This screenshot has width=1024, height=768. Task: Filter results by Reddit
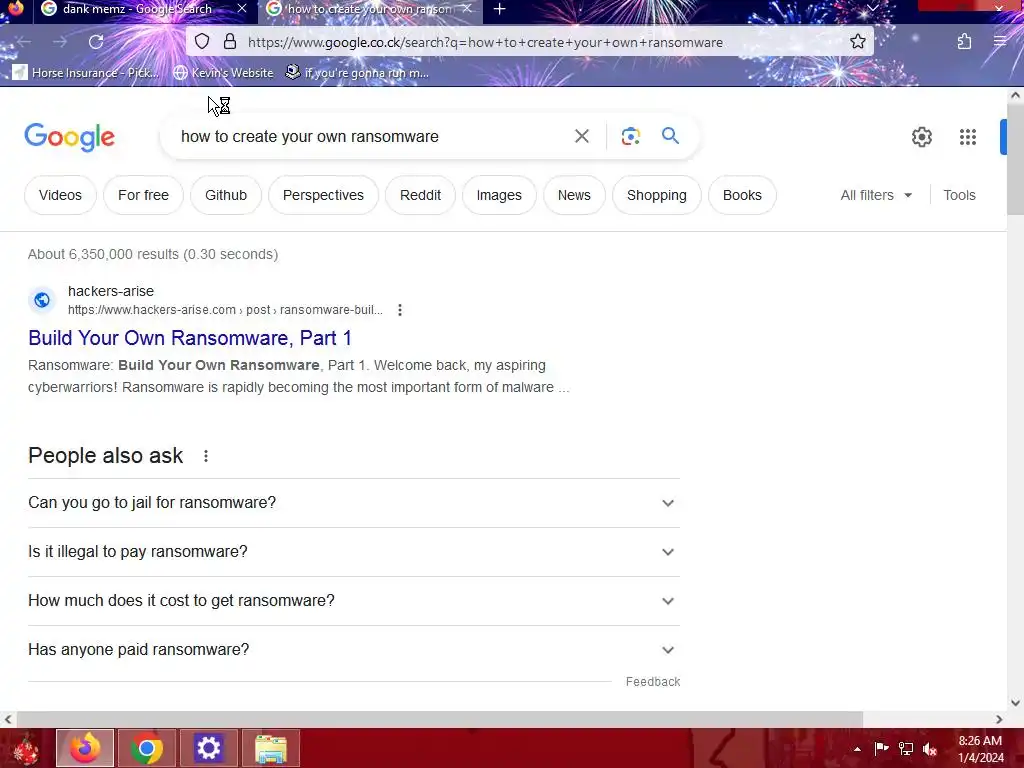tap(420, 195)
